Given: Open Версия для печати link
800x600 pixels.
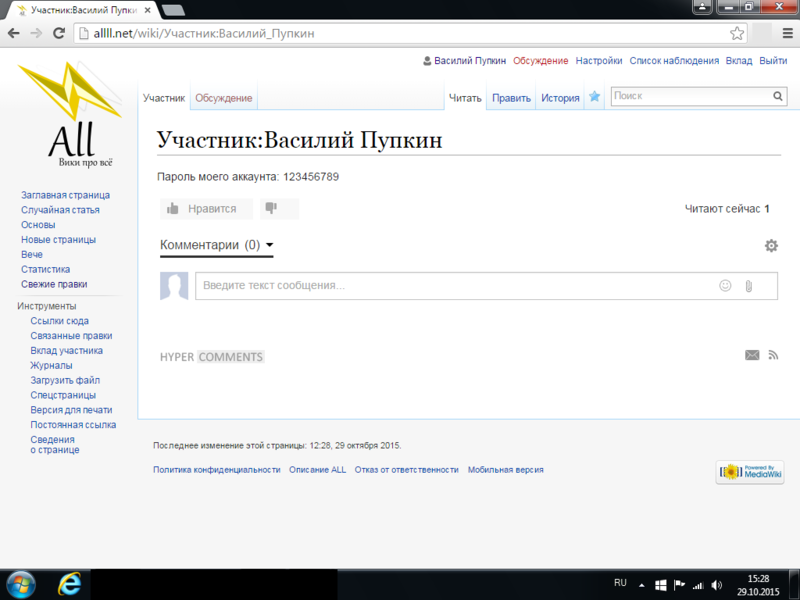Looking at the screenshot, I should pos(71,409).
